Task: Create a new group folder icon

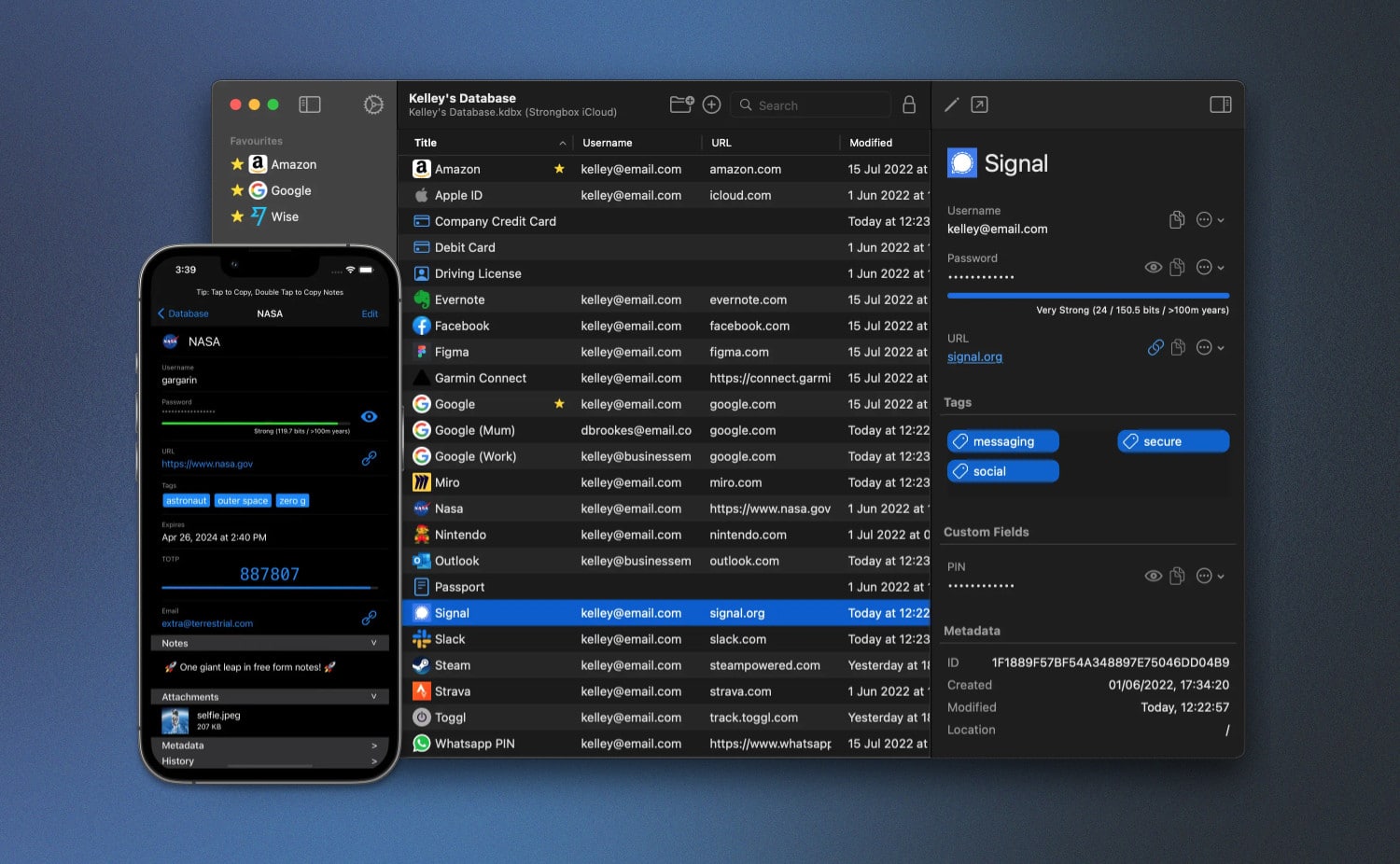Action: [x=681, y=105]
